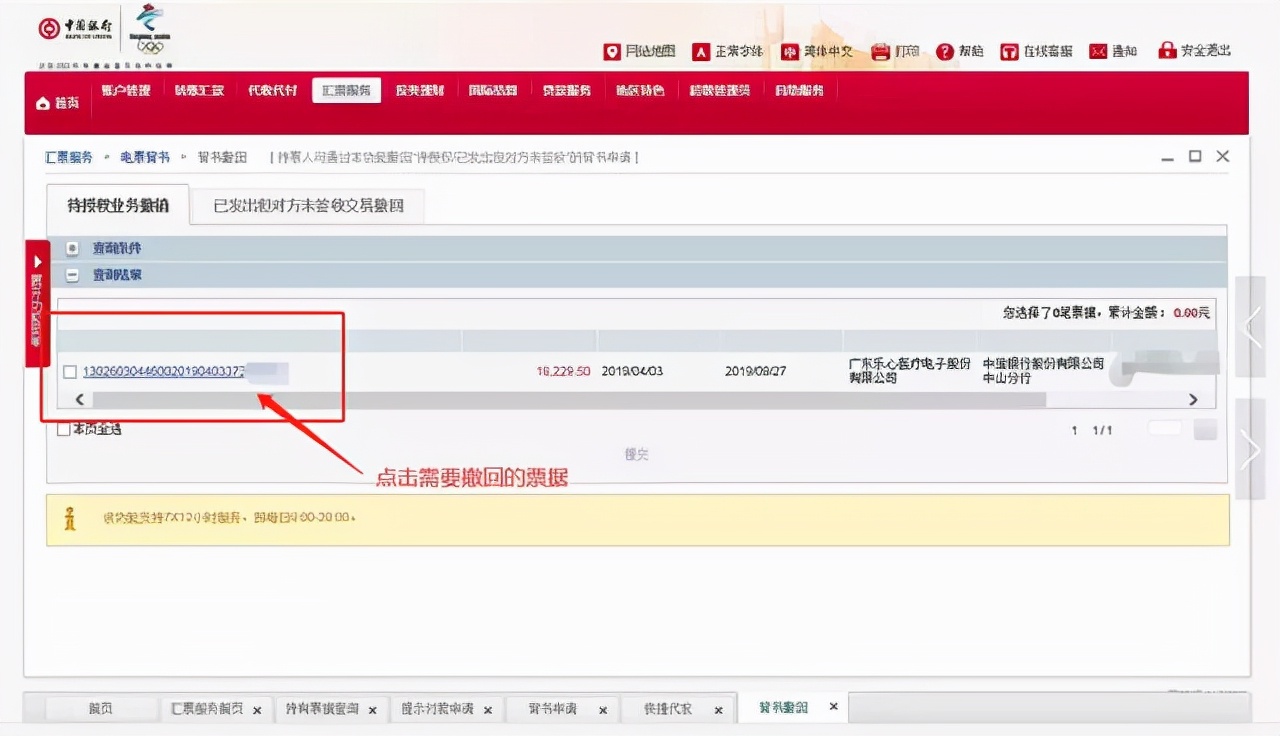Open the 汇票服务 menu item

346,89
